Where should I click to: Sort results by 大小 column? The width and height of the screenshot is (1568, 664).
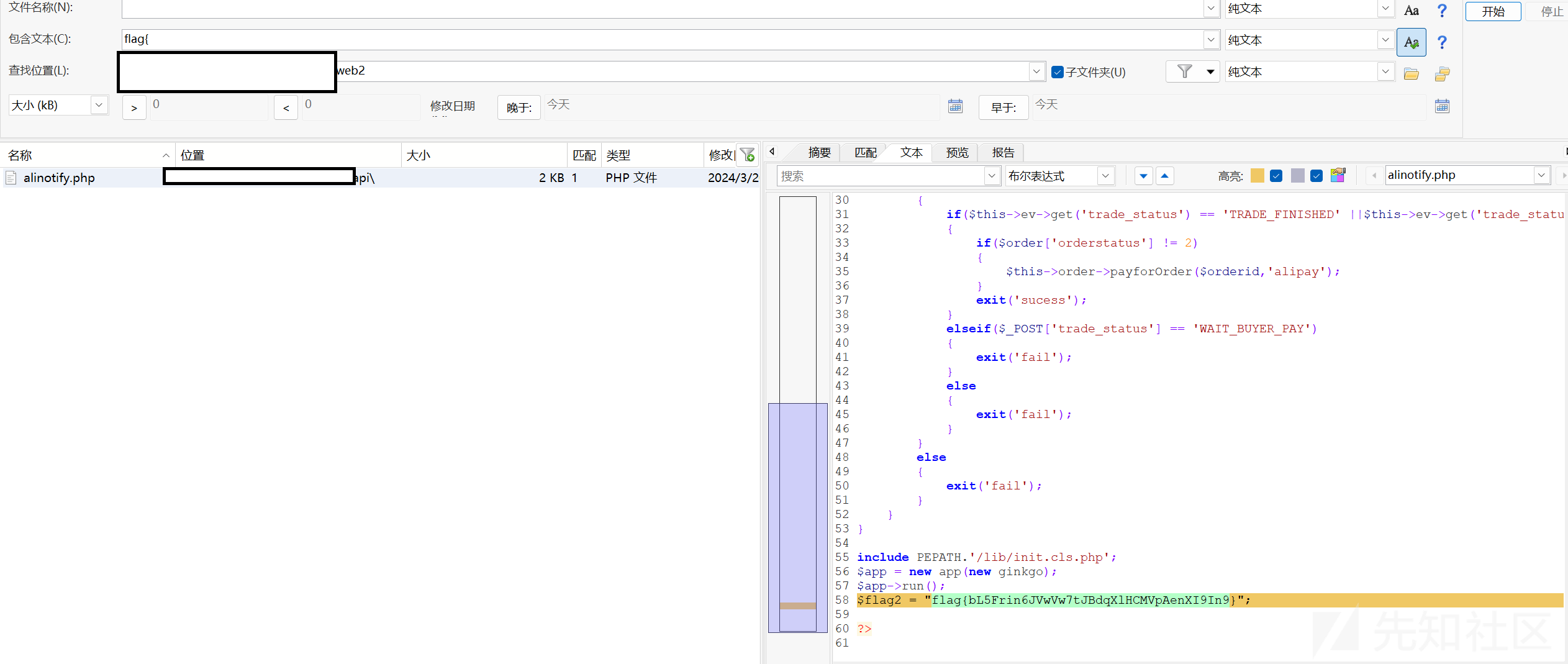click(x=484, y=155)
